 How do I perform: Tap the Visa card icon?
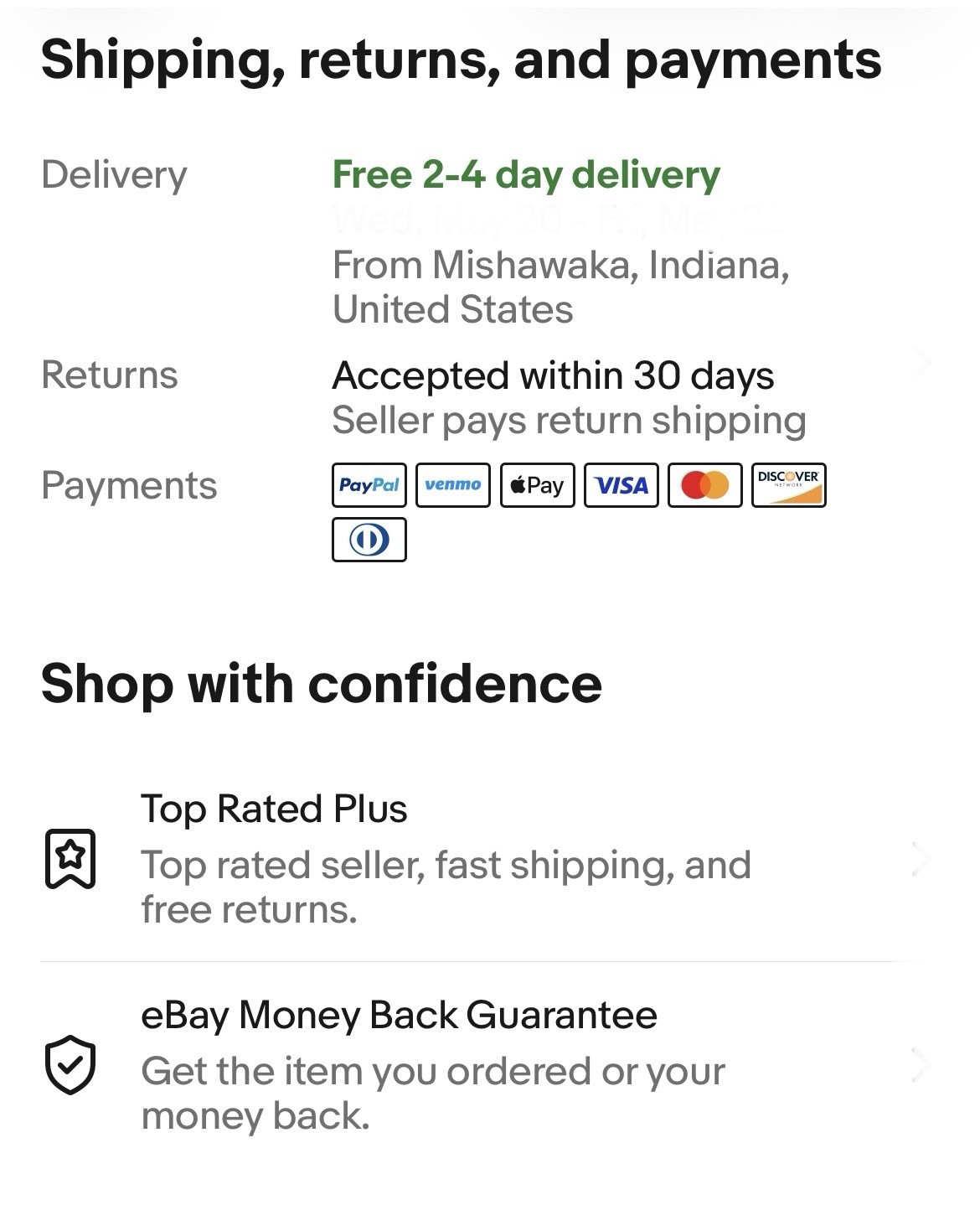coord(621,485)
